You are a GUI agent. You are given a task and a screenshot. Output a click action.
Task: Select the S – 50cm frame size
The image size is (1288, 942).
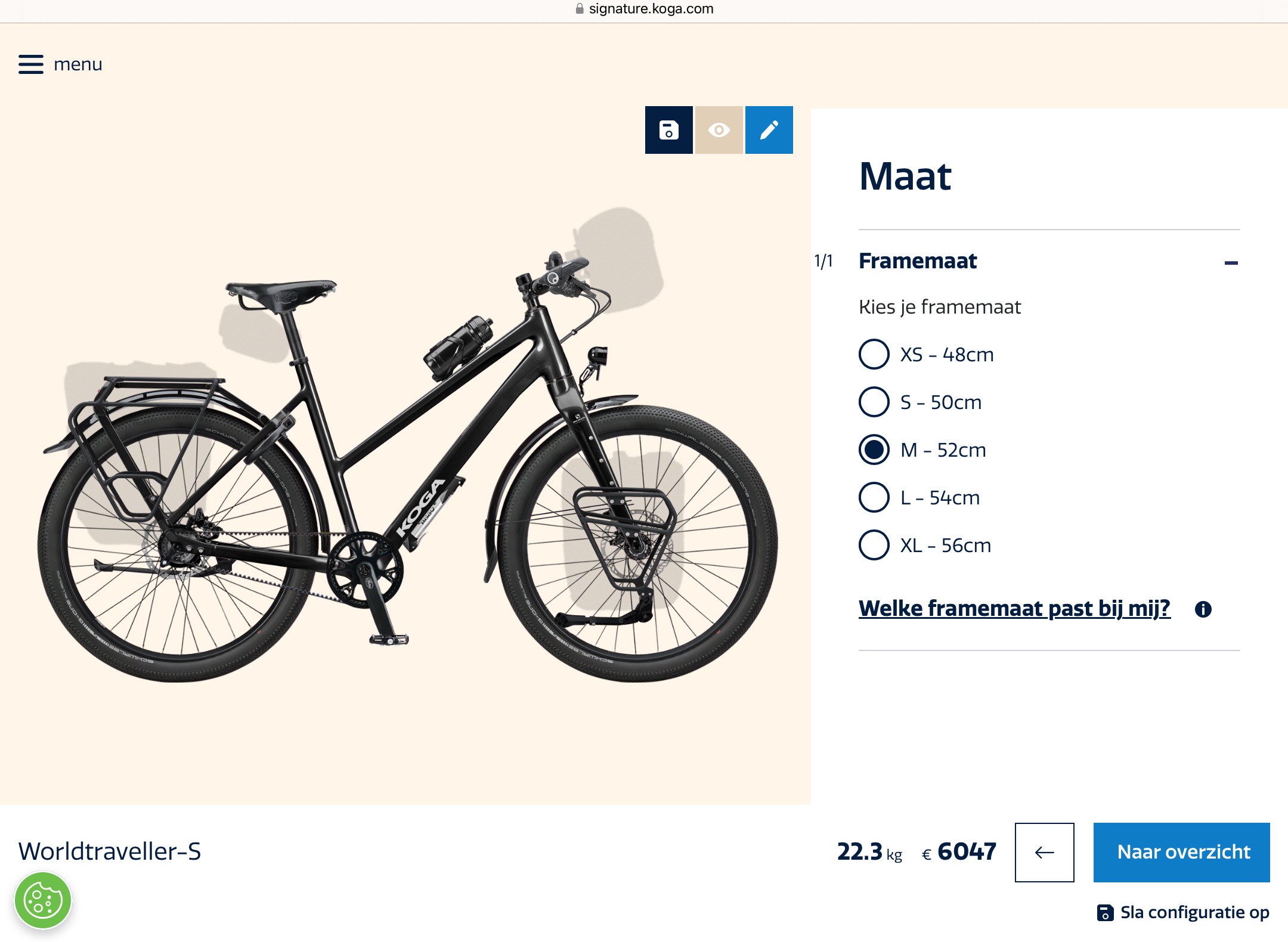pos(874,402)
